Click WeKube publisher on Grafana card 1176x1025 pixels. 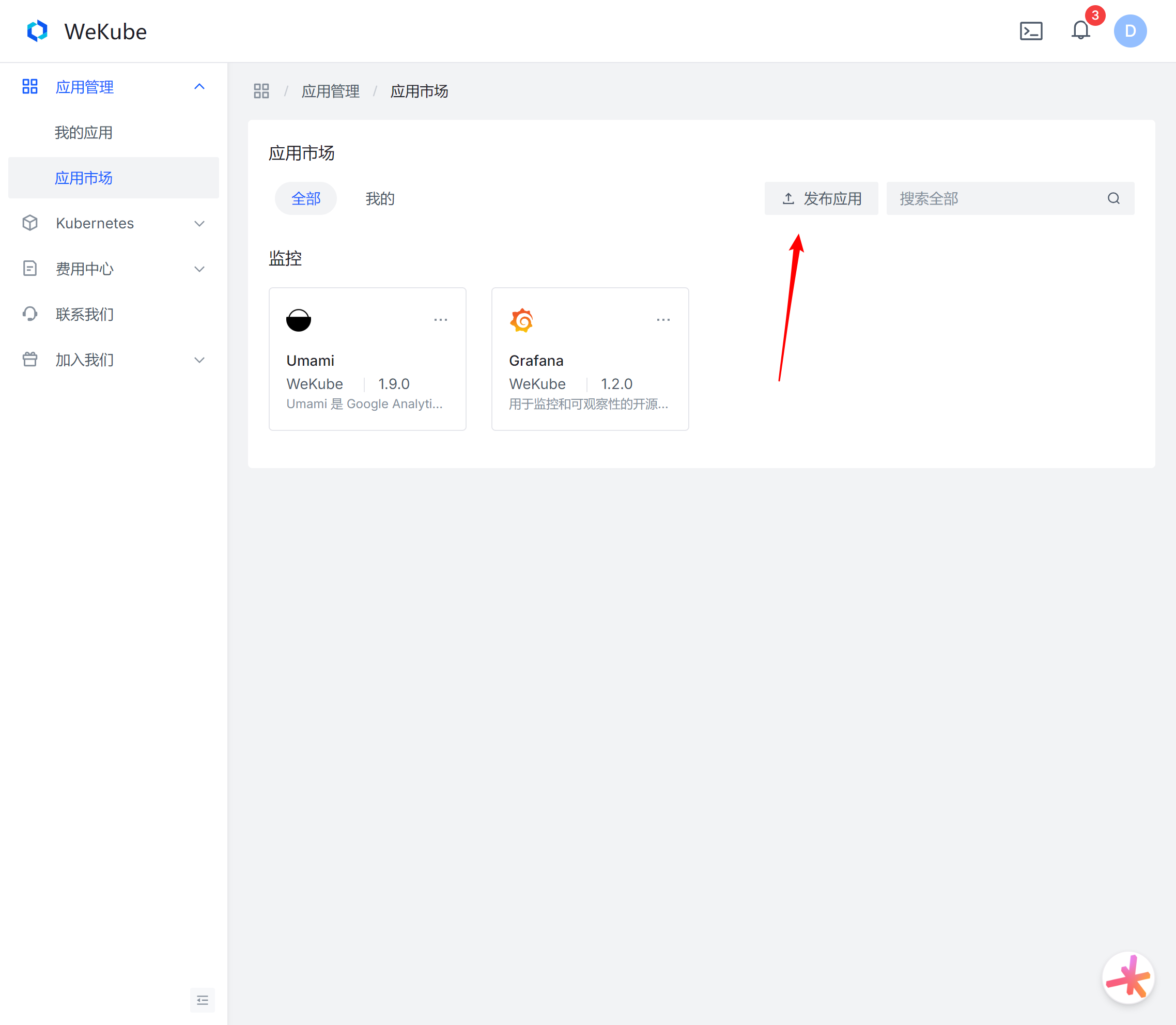[537, 384]
